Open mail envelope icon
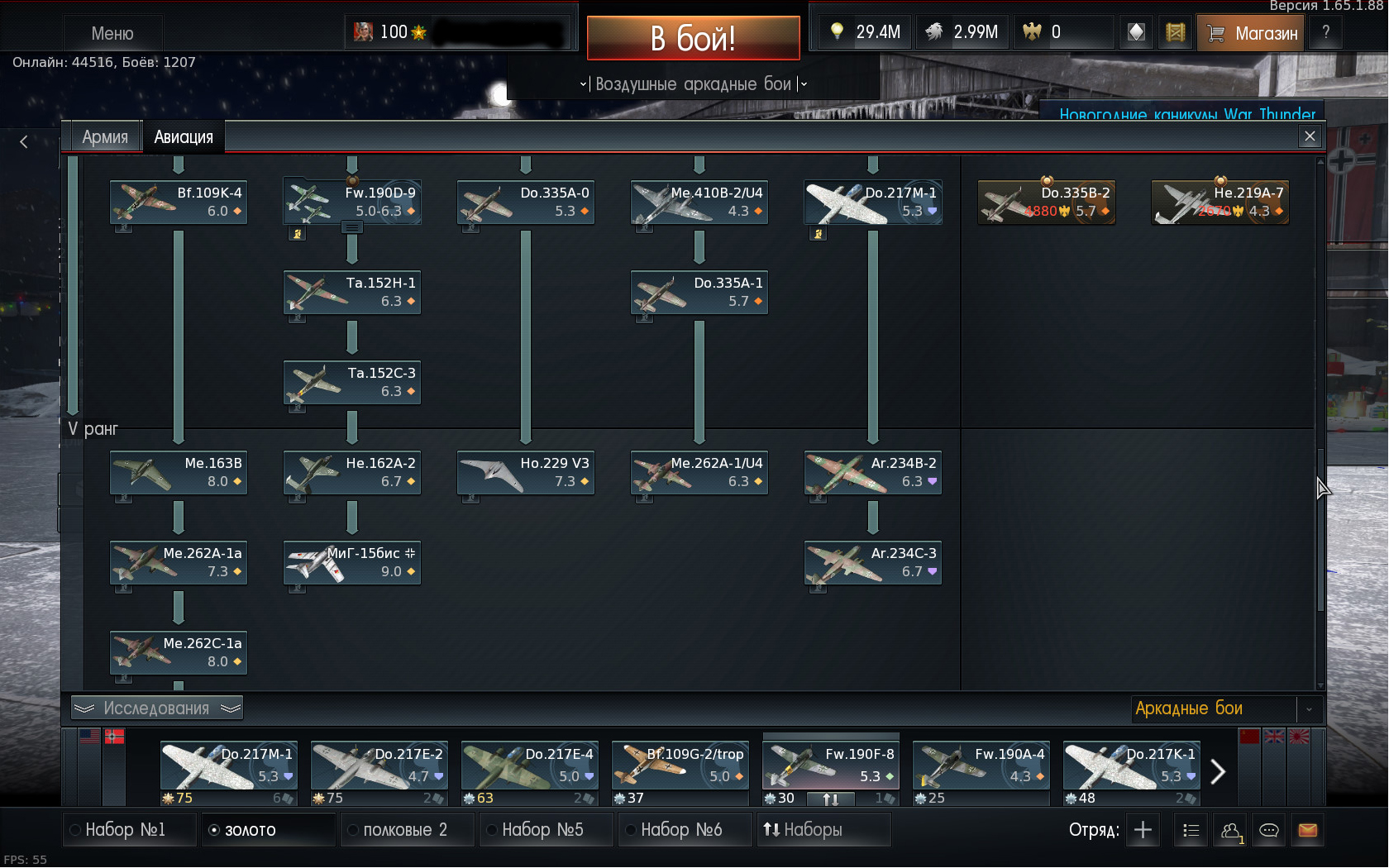 coord(1308,830)
